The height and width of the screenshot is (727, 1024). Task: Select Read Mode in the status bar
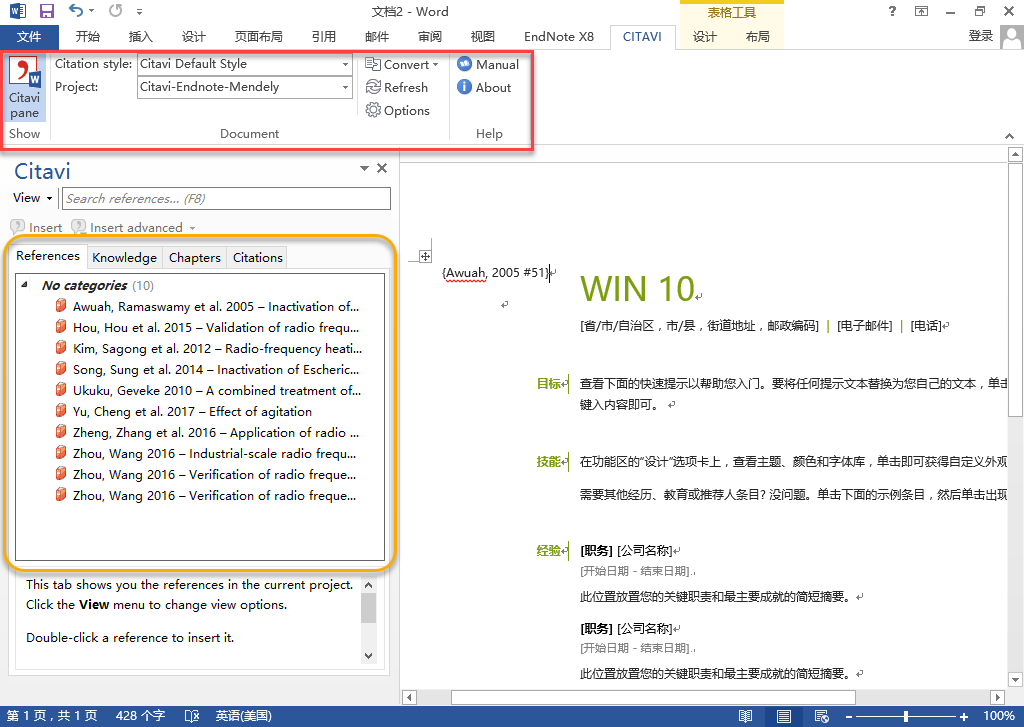pyautogui.click(x=745, y=716)
